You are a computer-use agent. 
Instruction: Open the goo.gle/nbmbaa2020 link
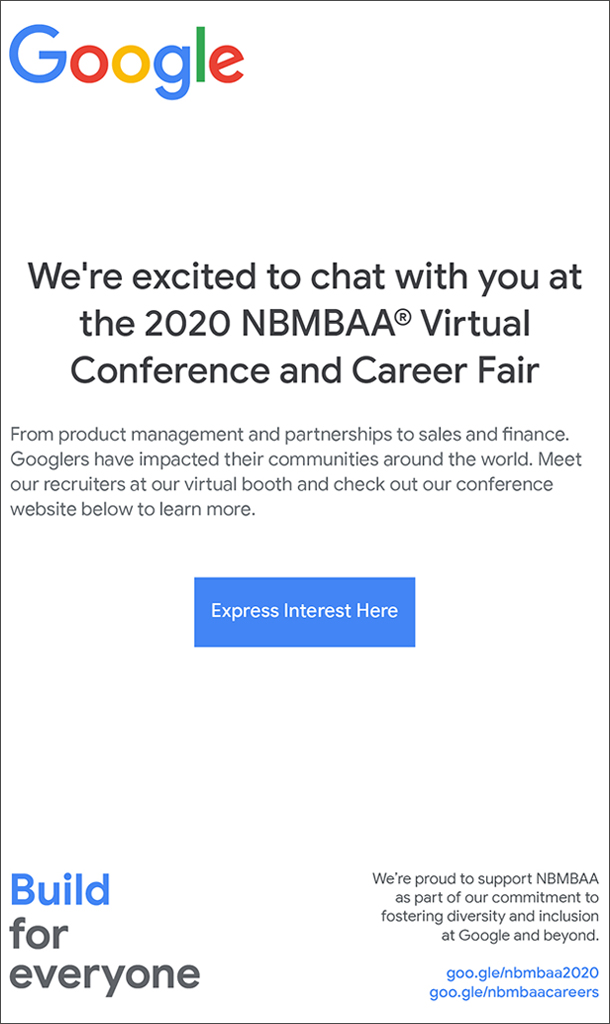point(522,972)
